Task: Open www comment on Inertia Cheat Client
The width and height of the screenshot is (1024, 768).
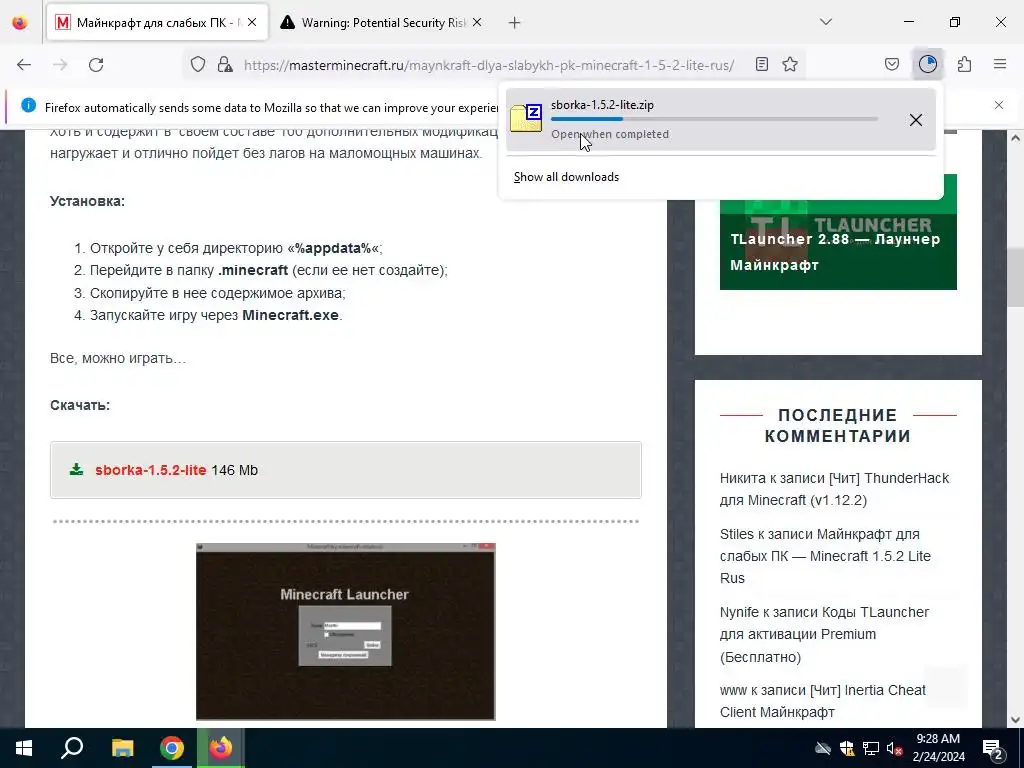Action: pos(823,701)
